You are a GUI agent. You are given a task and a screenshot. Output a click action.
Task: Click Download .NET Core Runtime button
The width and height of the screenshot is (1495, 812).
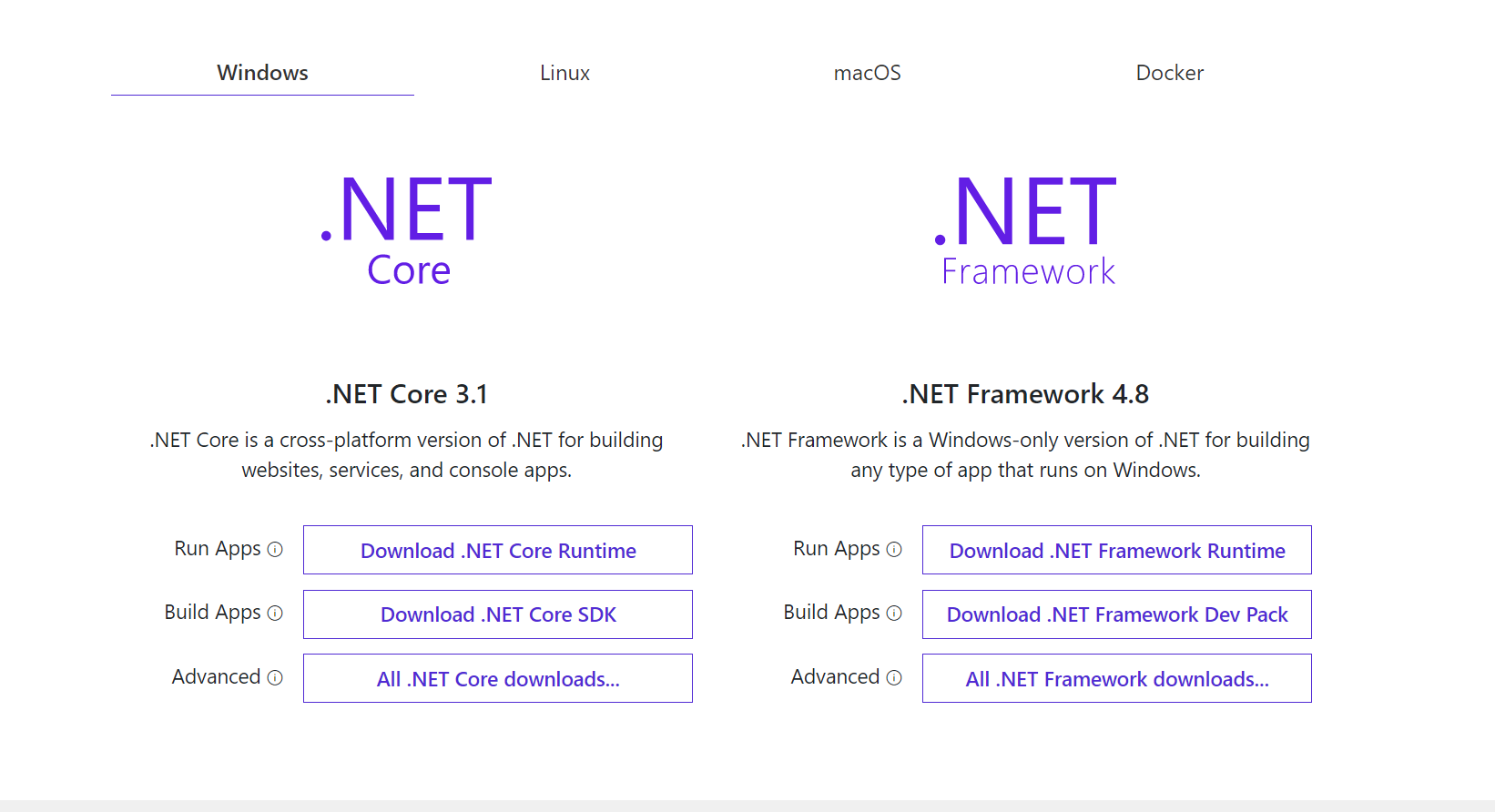[498, 550]
